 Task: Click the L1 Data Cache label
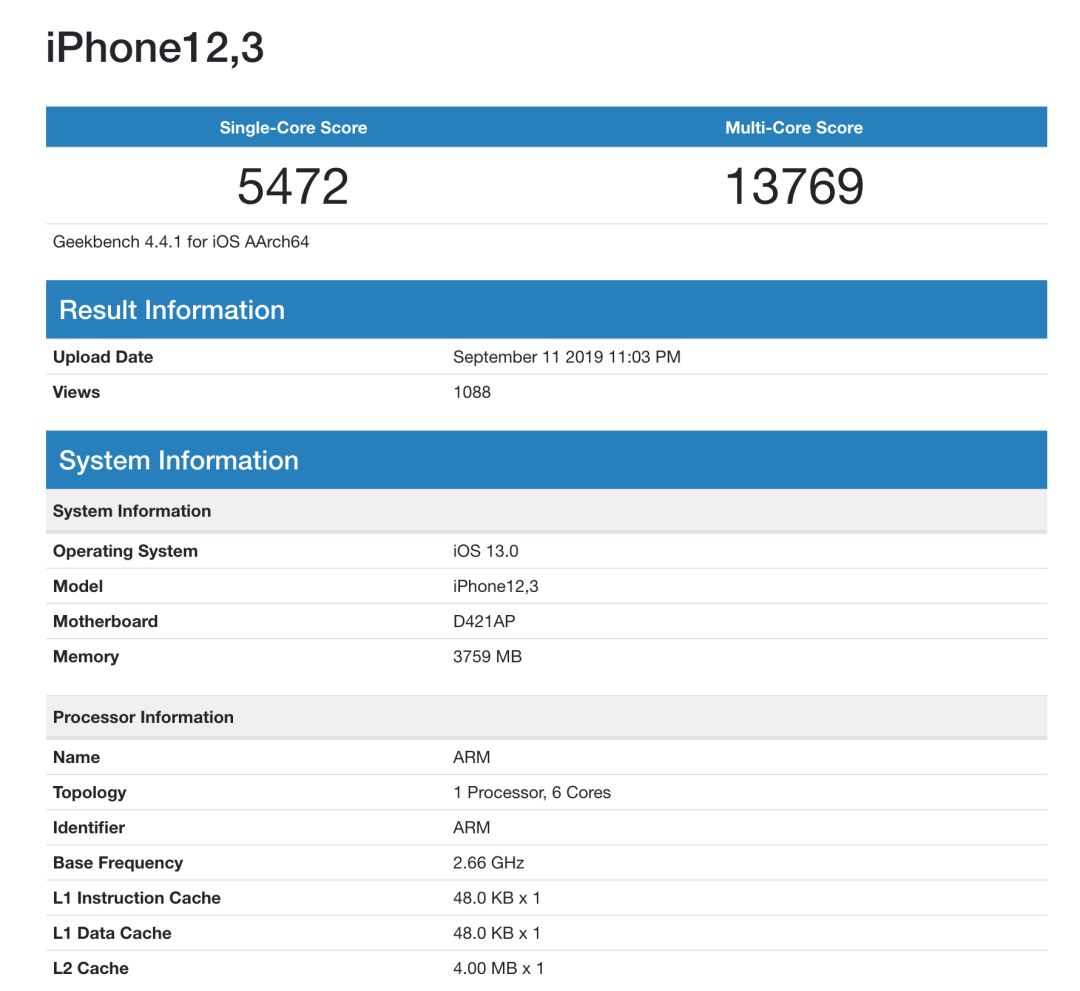coord(112,932)
